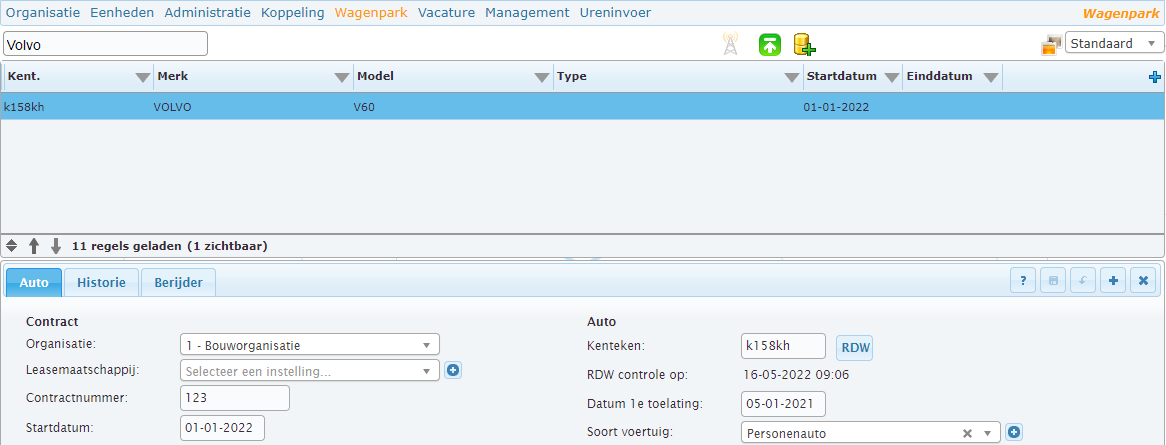Screen dimensions: 1166x445
Task: Click the Datum 1e toelating field
Action: pyautogui.click(x=784, y=404)
